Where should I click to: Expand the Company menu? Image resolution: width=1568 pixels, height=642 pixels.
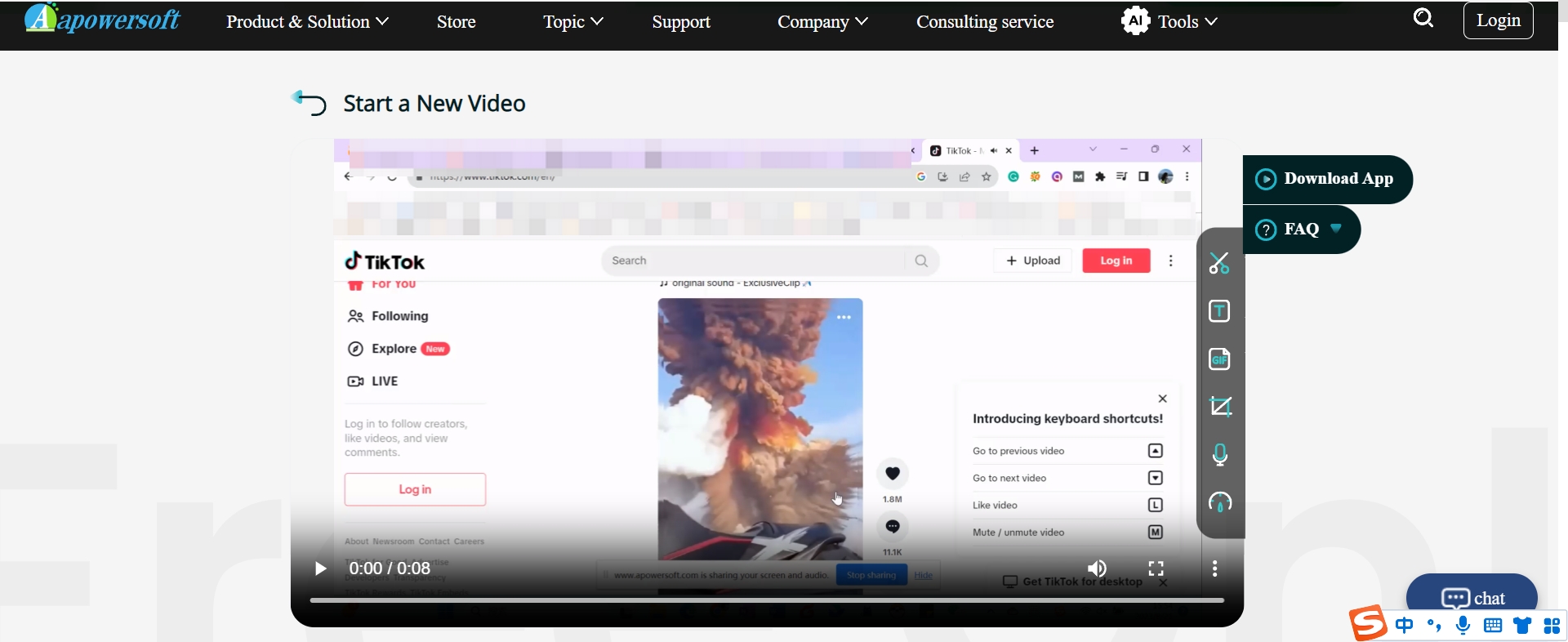pos(822,22)
